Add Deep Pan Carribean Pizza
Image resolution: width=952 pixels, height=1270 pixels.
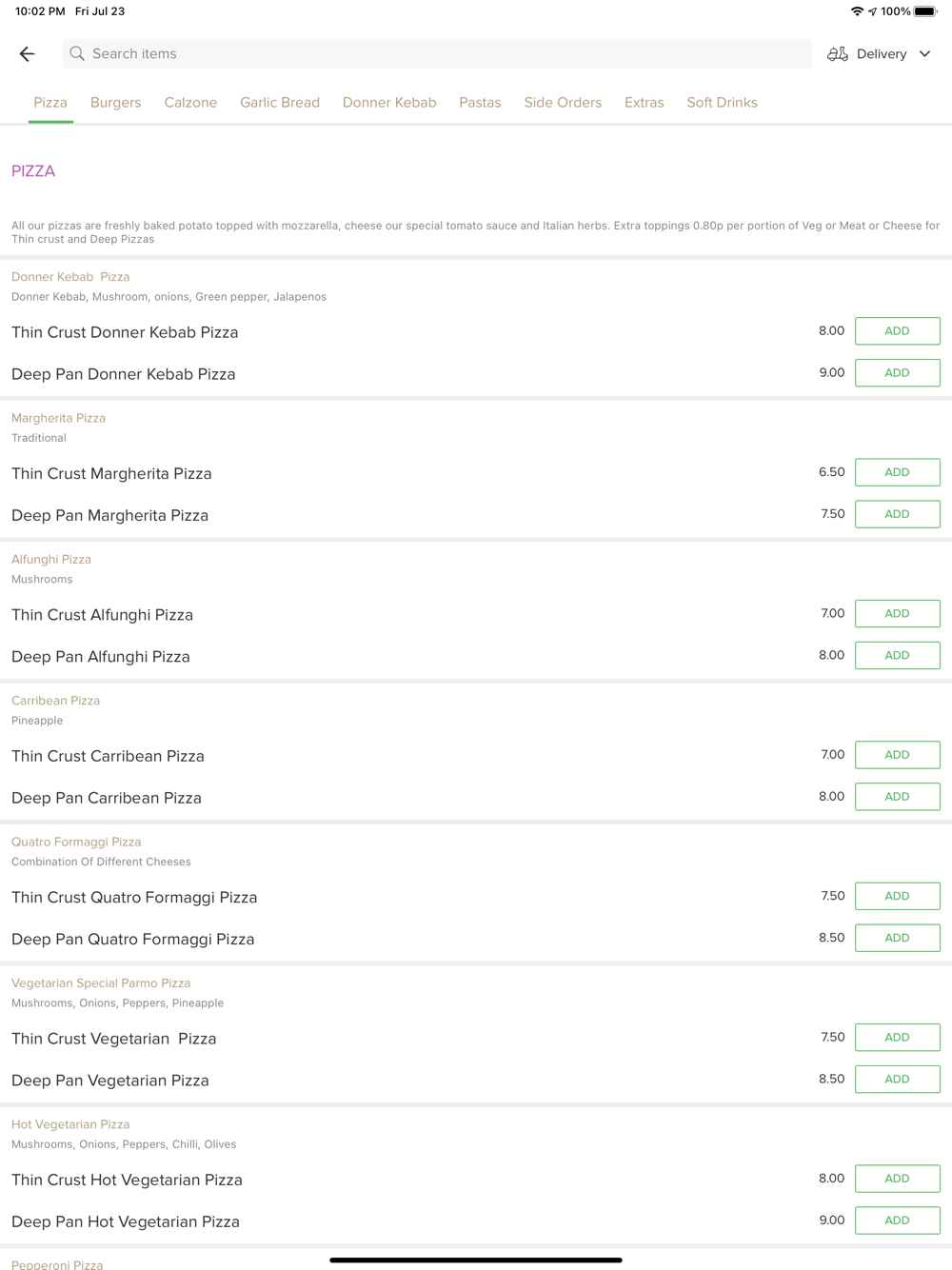click(x=897, y=797)
